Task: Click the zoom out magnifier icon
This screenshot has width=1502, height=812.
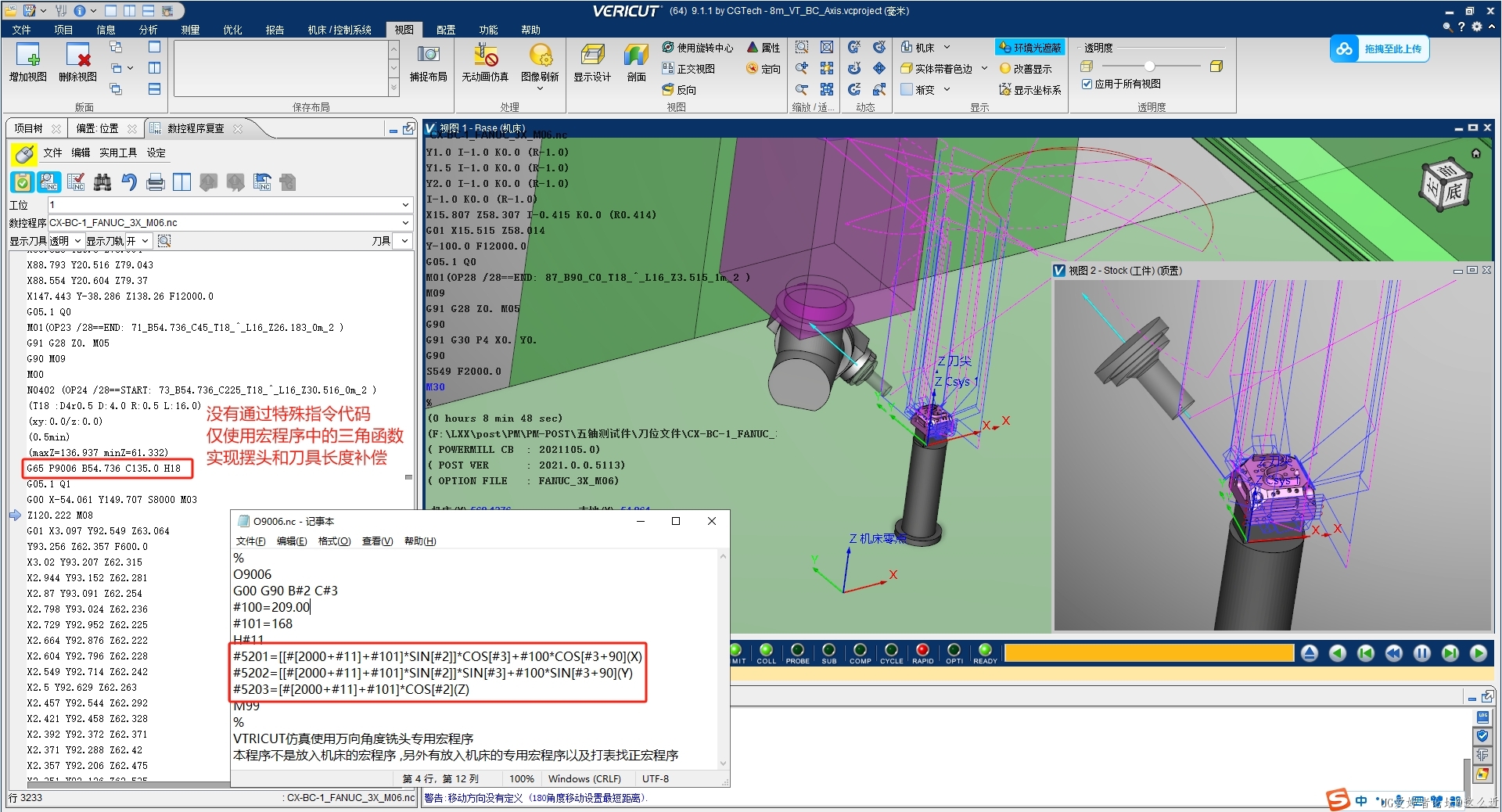Action: [802, 89]
